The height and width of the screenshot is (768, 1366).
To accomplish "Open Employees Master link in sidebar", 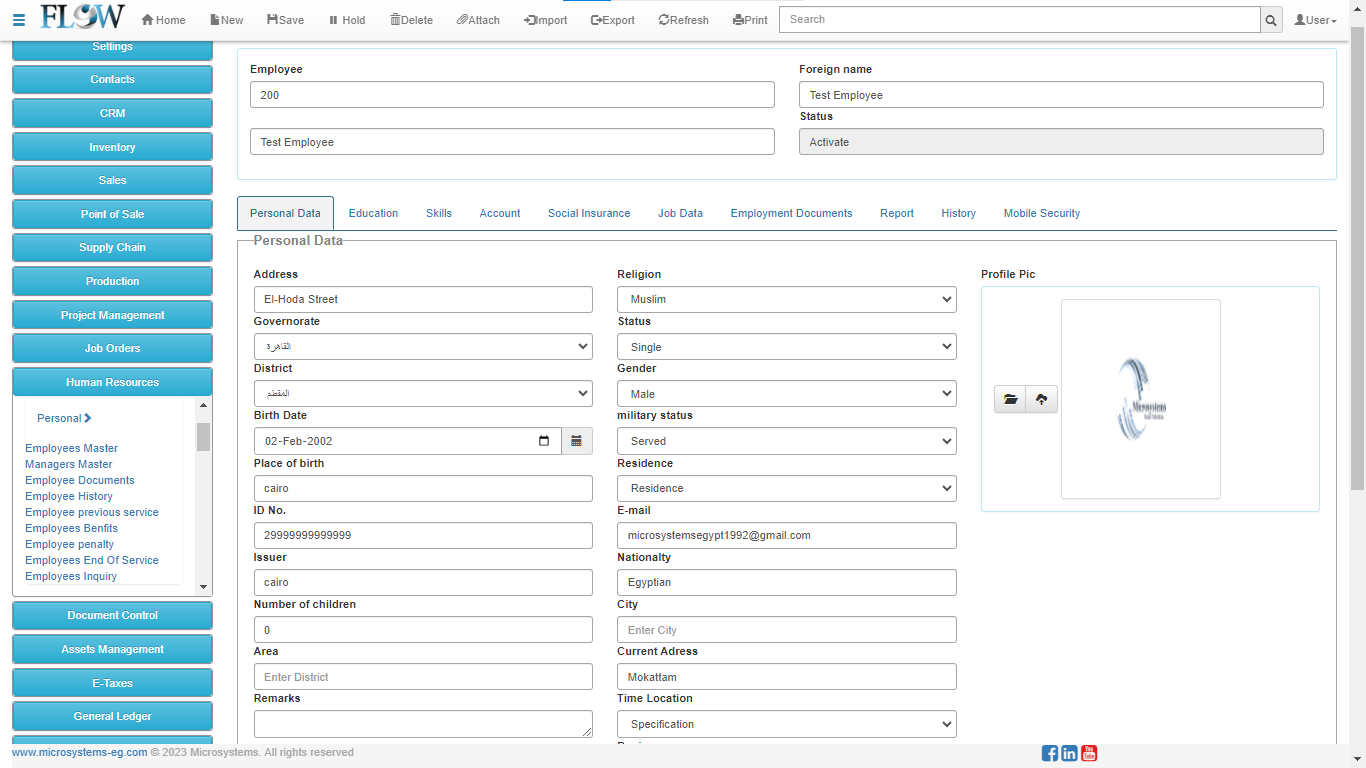I will coord(71,448).
